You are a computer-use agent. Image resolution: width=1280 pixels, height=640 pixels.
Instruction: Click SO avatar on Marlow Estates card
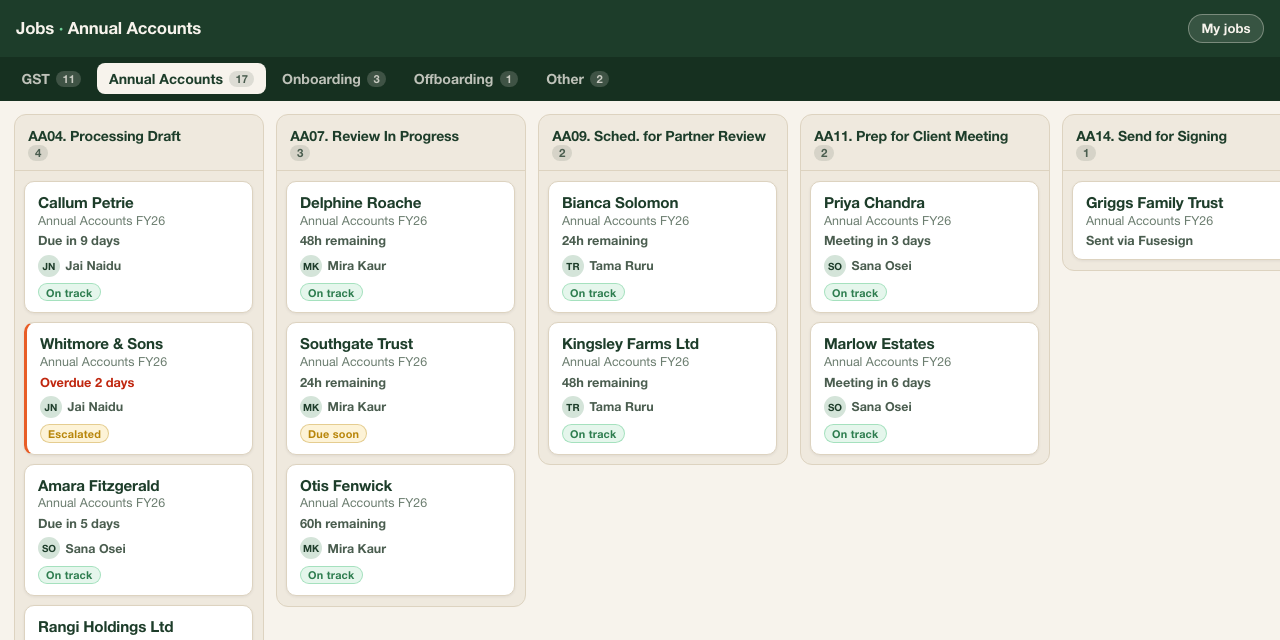coord(835,407)
